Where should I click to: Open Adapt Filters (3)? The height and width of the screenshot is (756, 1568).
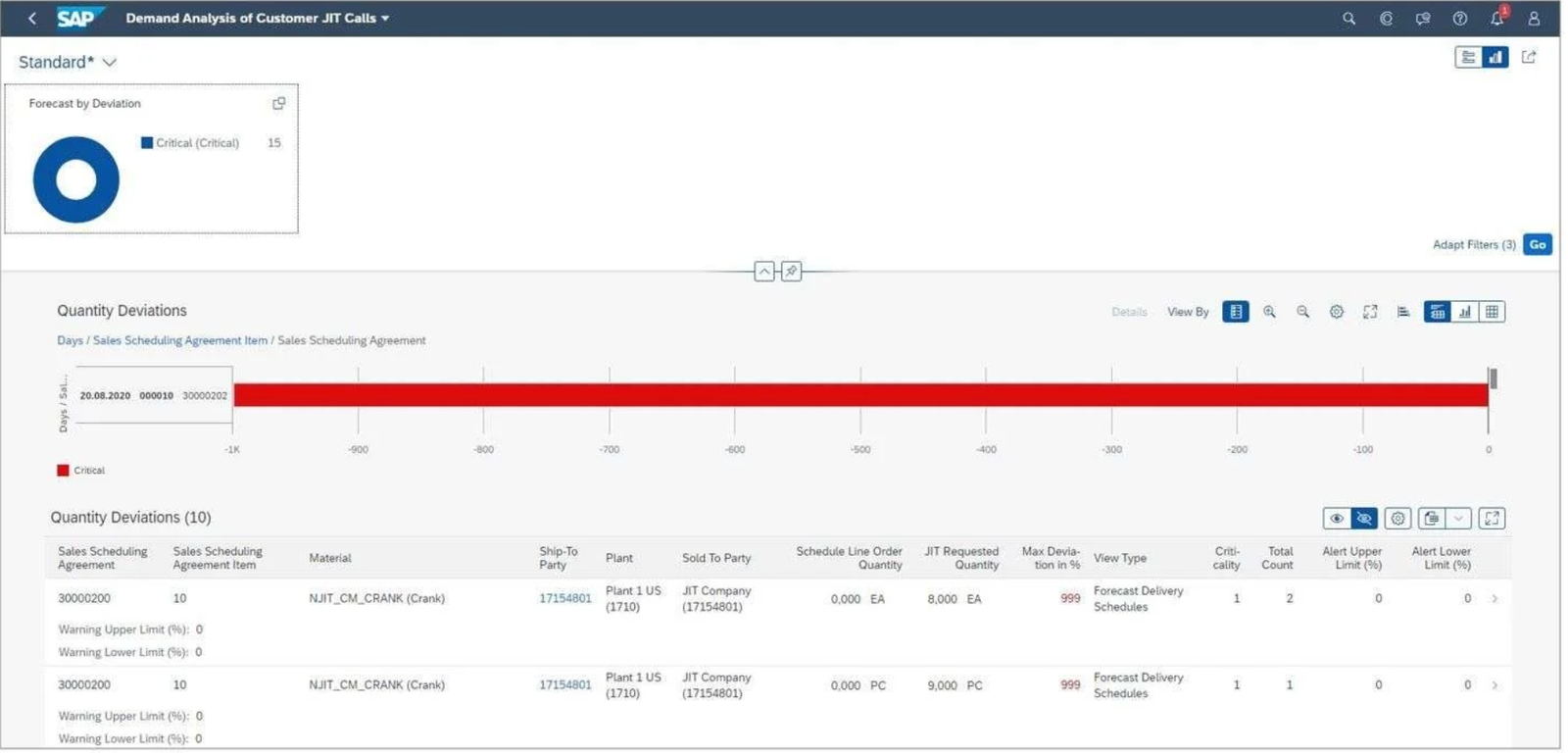tap(1474, 244)
